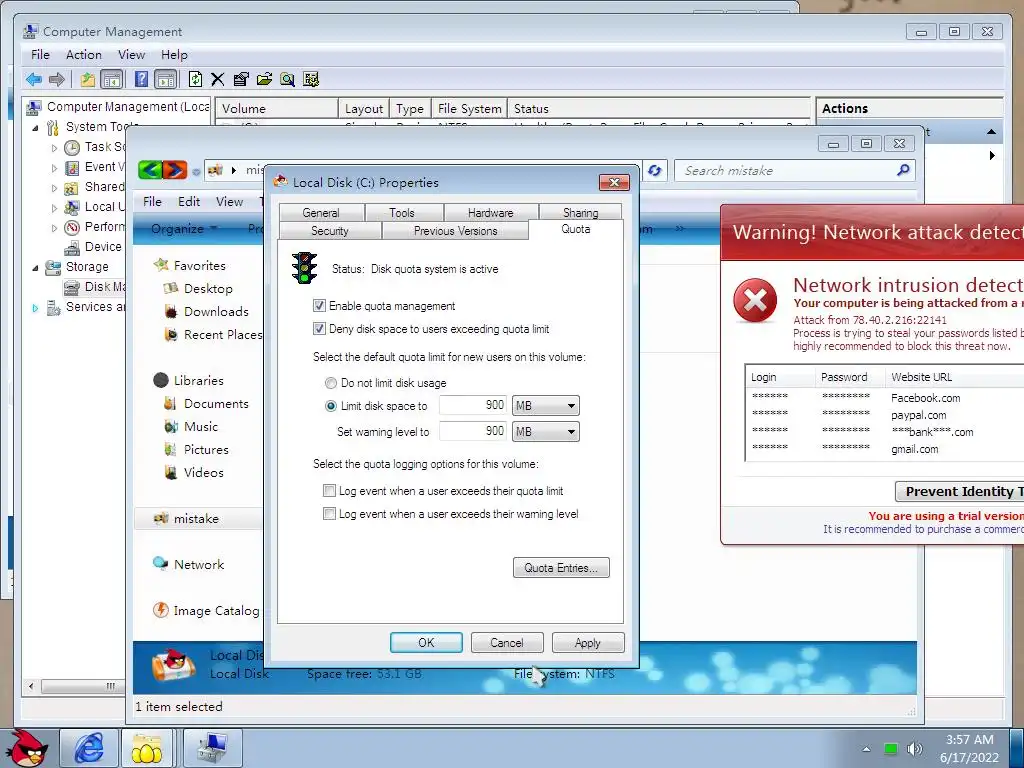Open the Help menu in Computer Management
1024x768 pixels.
pyautogui.click(x=174, y=55)
